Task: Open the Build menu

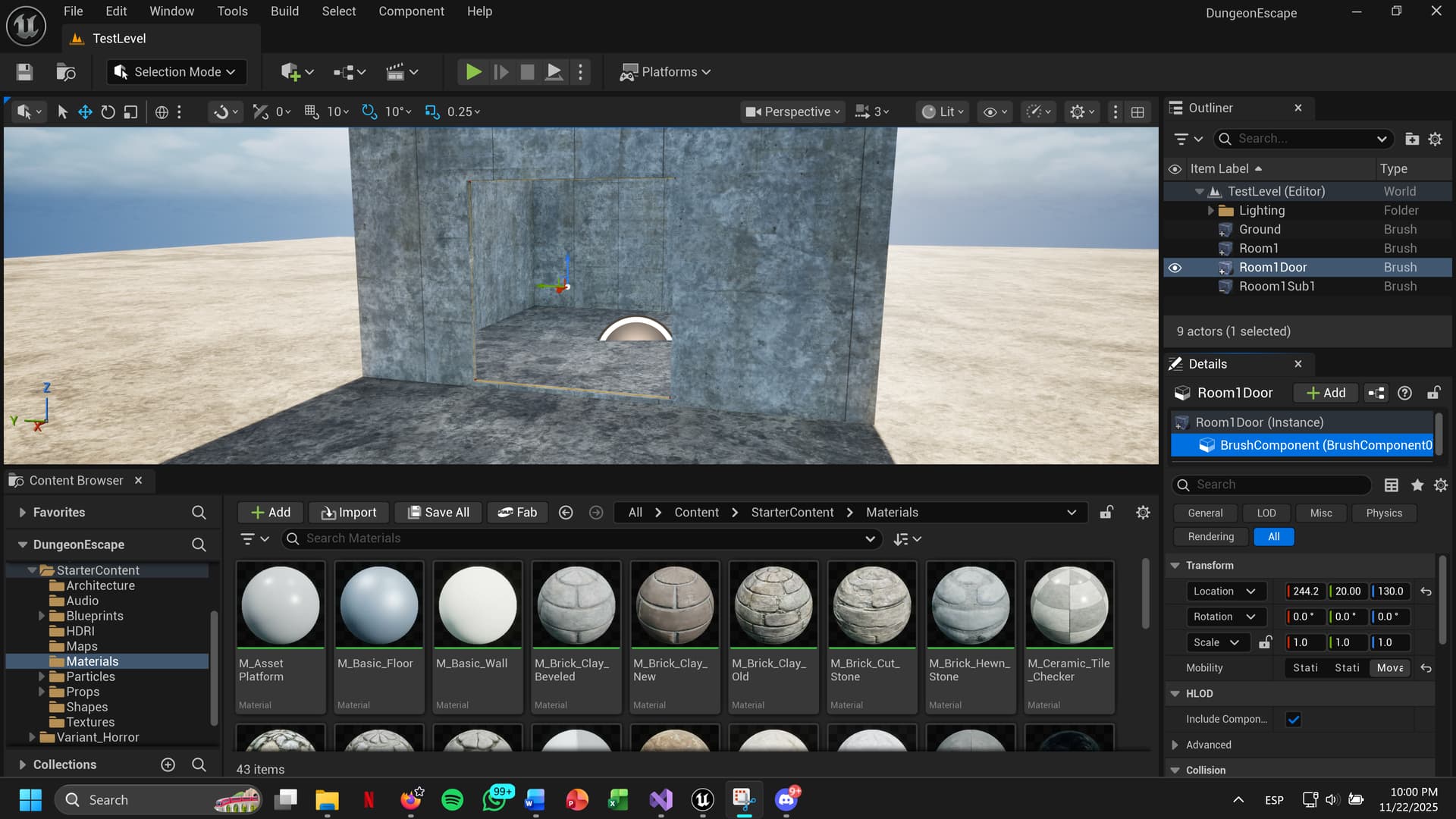Action: pos(284,11)
